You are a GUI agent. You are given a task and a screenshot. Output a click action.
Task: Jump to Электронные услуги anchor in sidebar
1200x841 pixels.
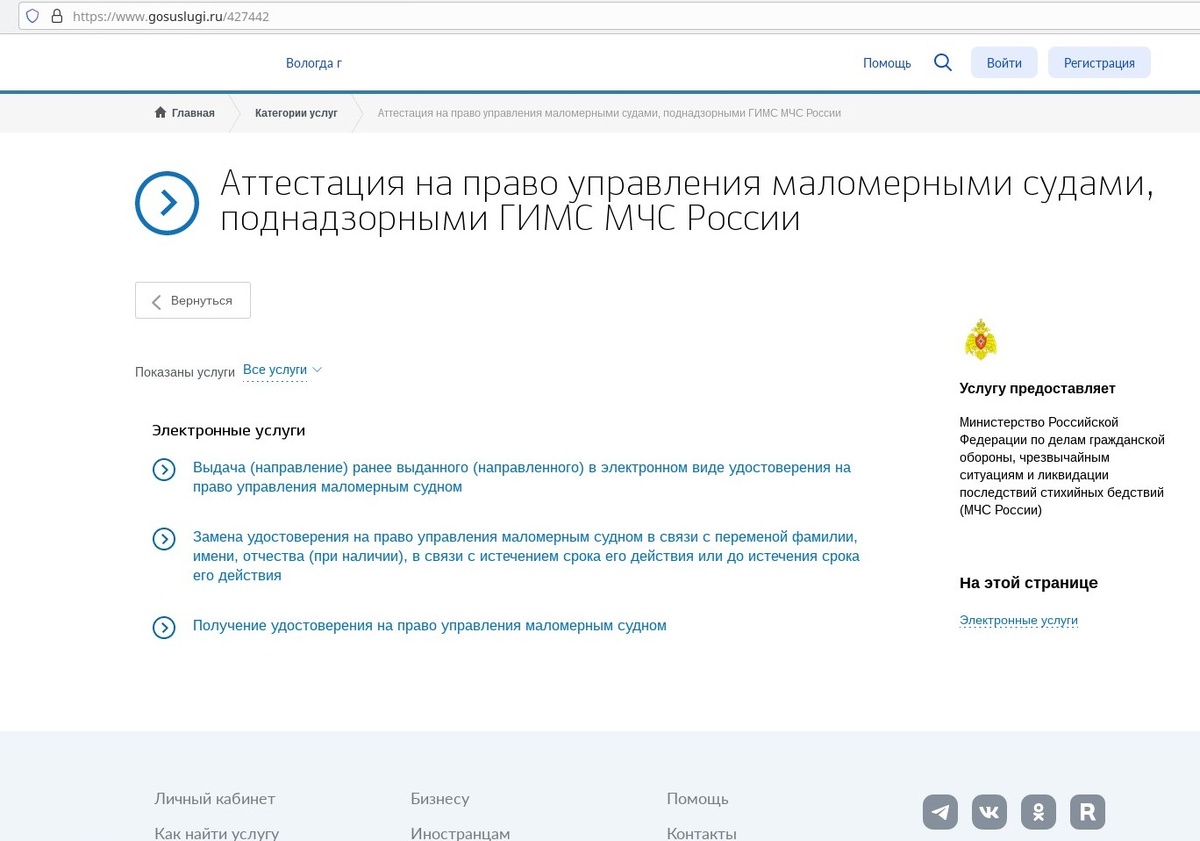pyautogui.click(x=1019, y=620)
